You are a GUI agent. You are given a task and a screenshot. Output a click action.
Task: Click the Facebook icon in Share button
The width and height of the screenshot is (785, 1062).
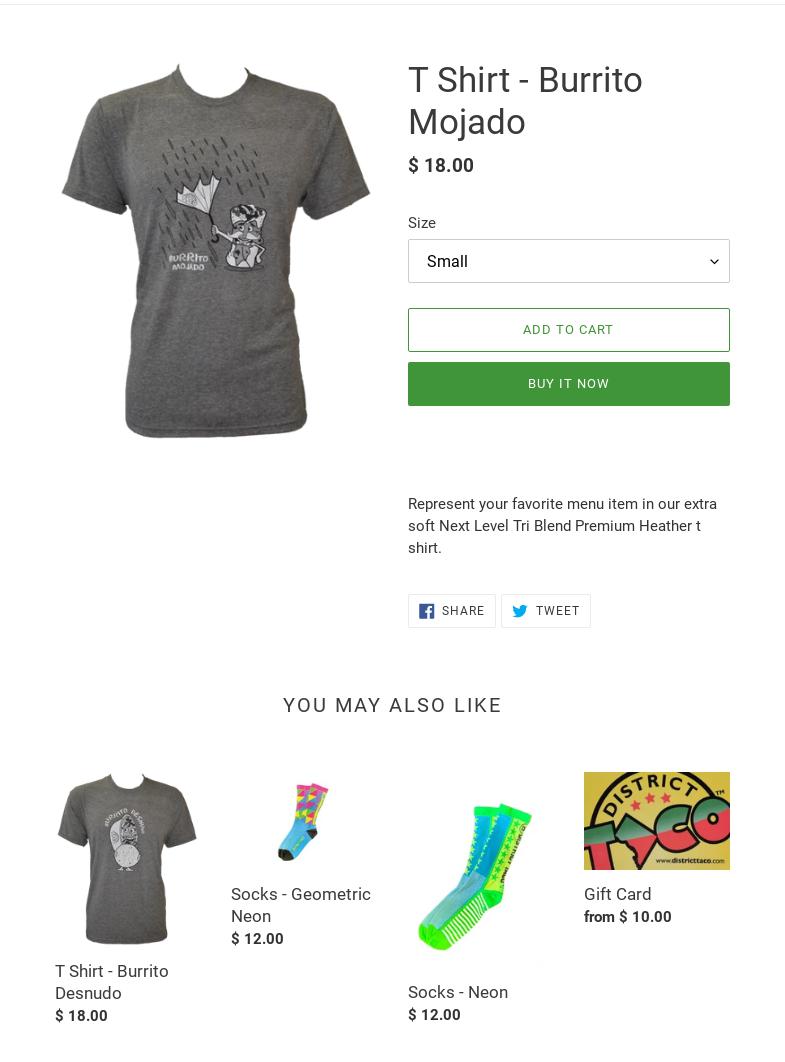point(426,611)
